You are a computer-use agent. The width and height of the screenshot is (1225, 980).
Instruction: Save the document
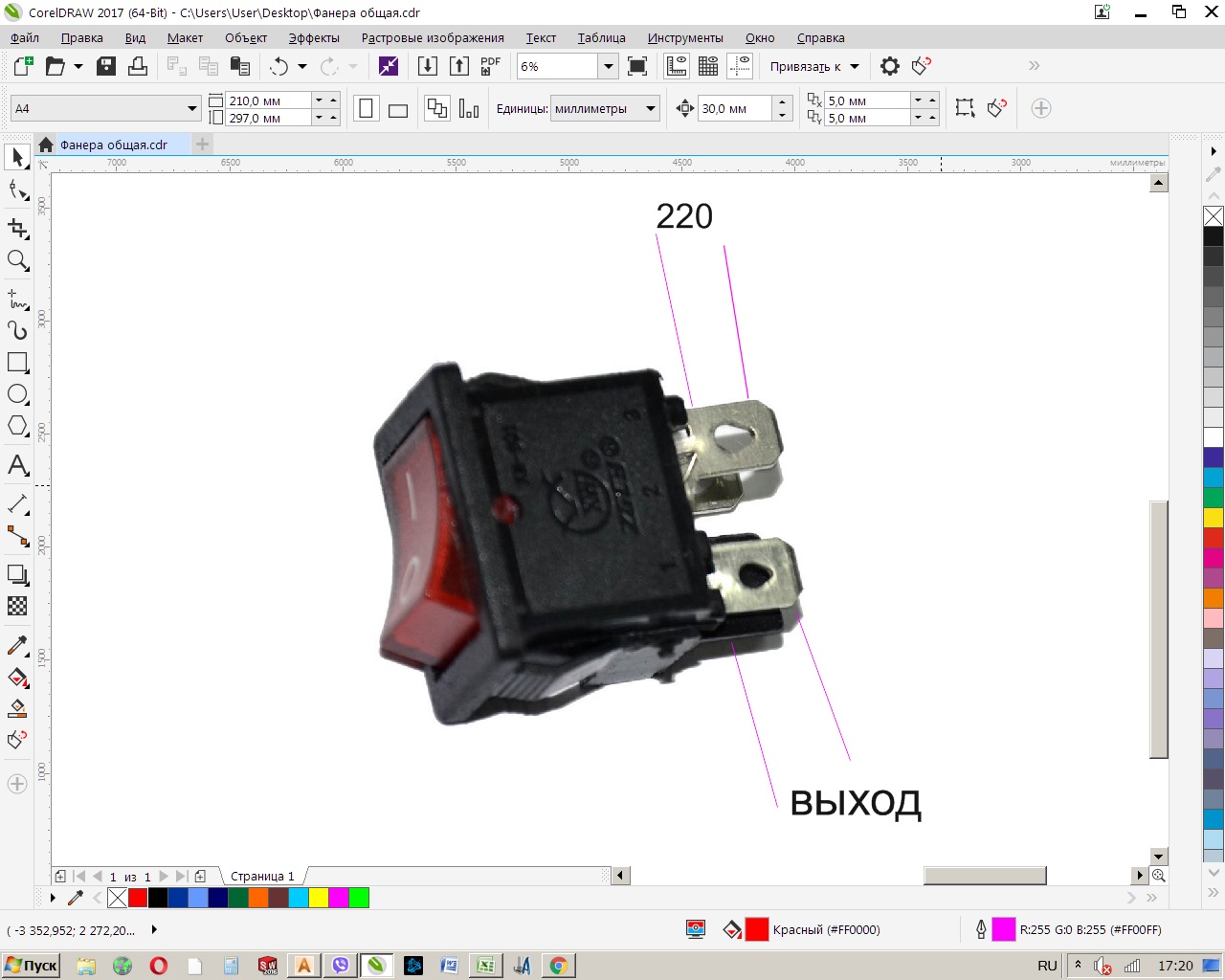(106, 66)
